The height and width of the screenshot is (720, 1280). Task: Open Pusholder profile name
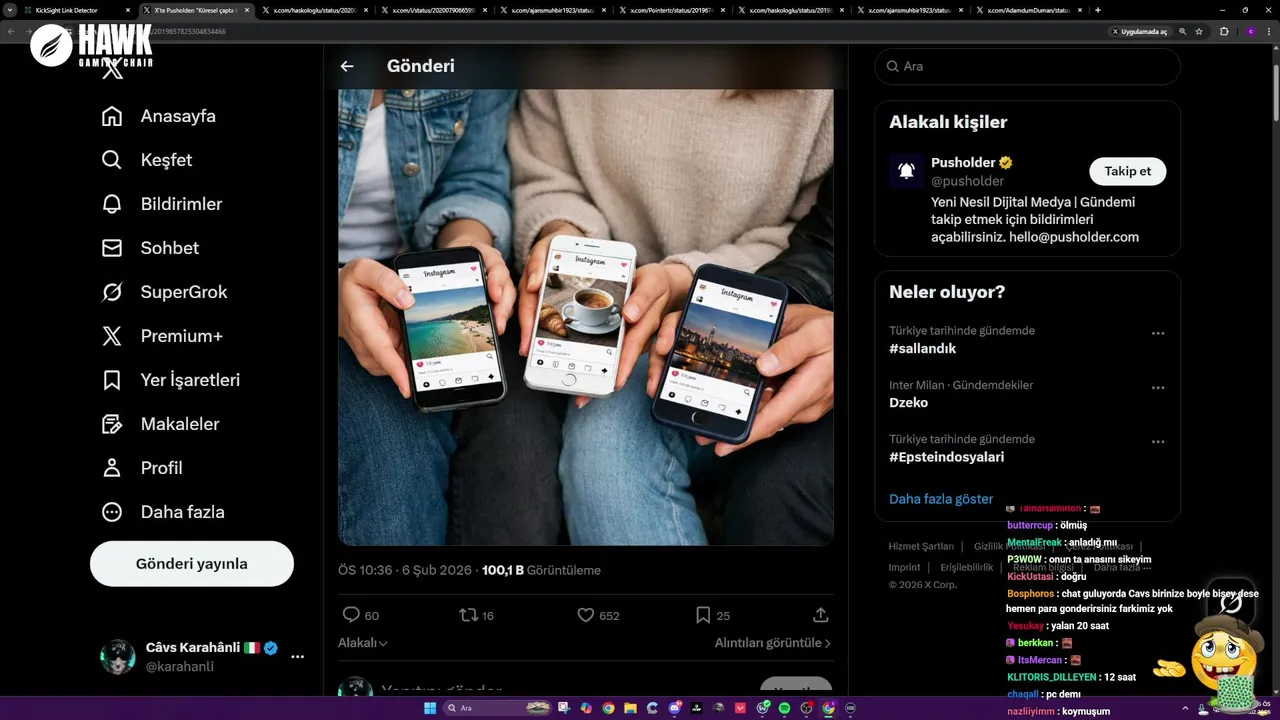[x=963, y=162]
